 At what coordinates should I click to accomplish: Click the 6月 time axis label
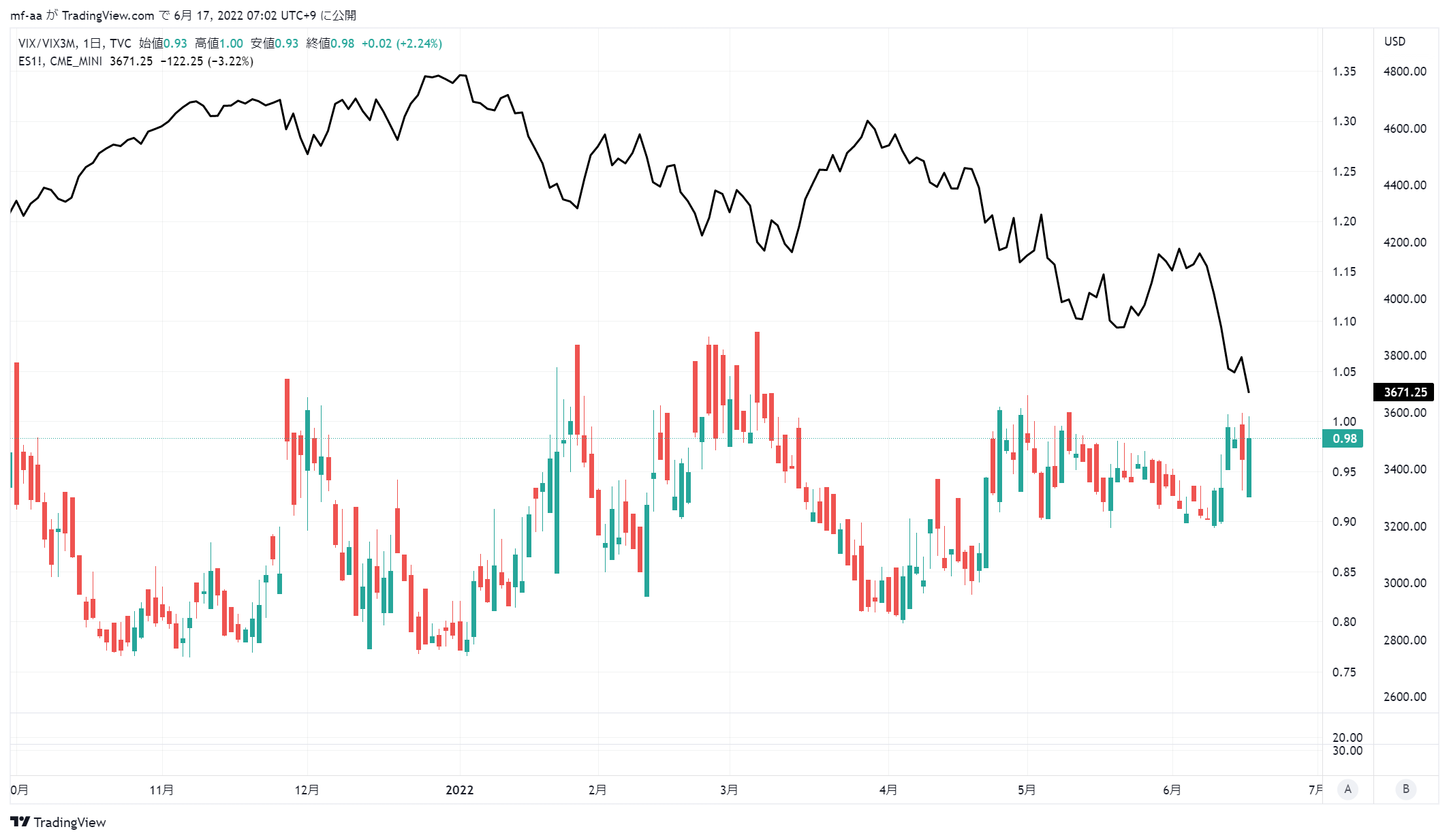1172,790
